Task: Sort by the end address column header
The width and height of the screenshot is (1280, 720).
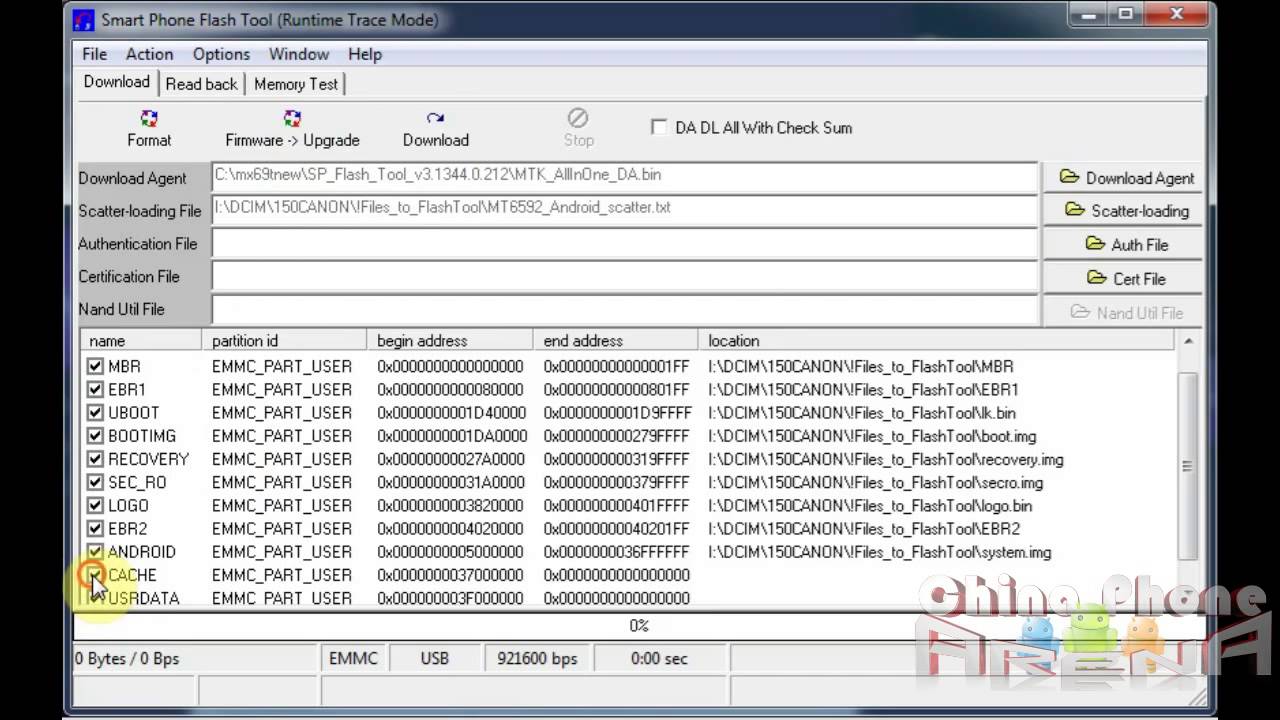Action: pos(616,341)
